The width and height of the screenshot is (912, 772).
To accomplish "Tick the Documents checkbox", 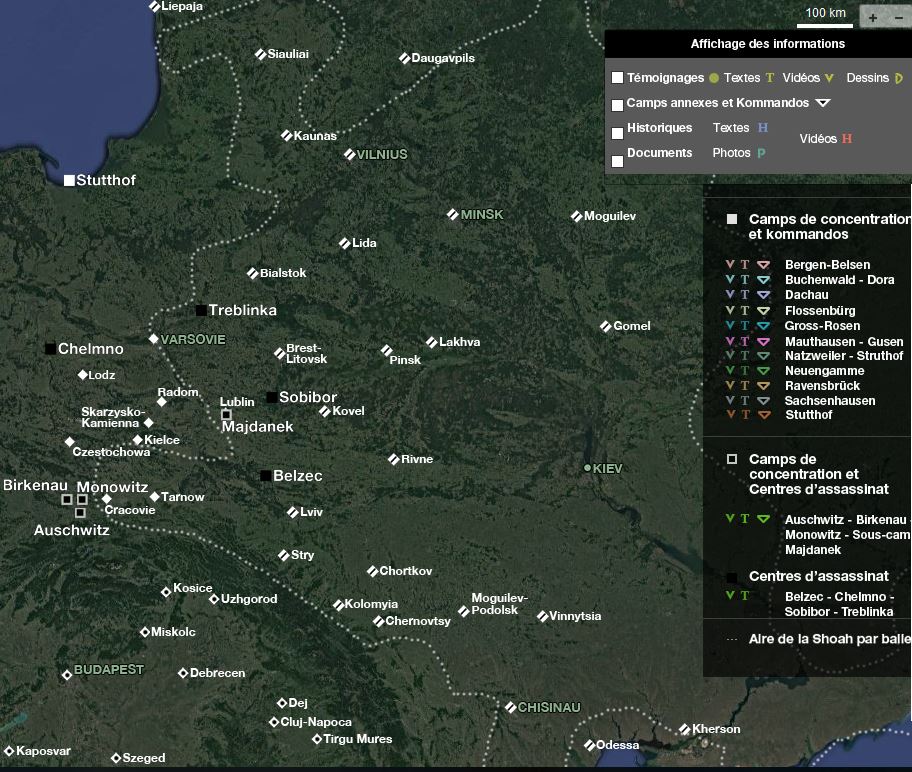I will [617, 160].
